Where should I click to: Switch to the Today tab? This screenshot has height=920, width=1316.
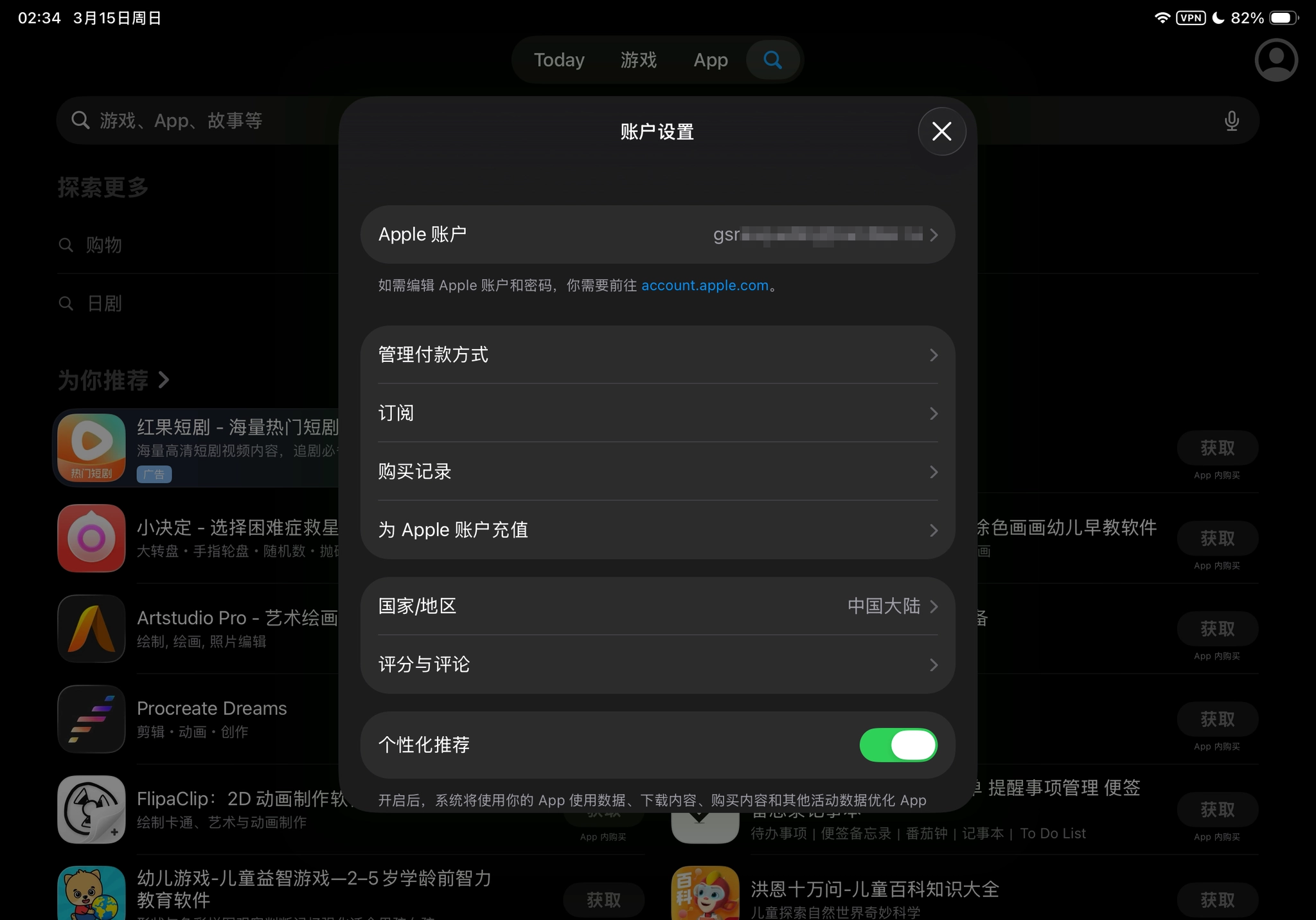coord(559,60)
